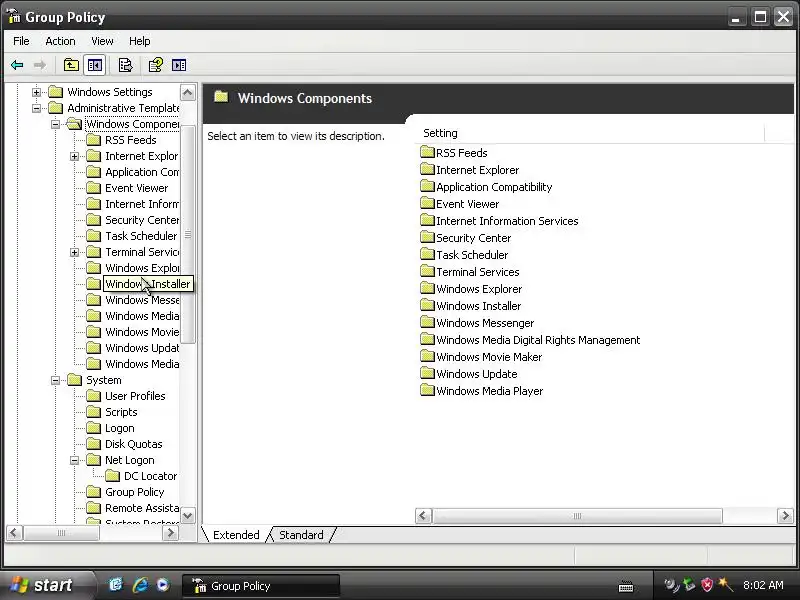Click Windows Update folder icon in Setting list

[x=427, y=373]
